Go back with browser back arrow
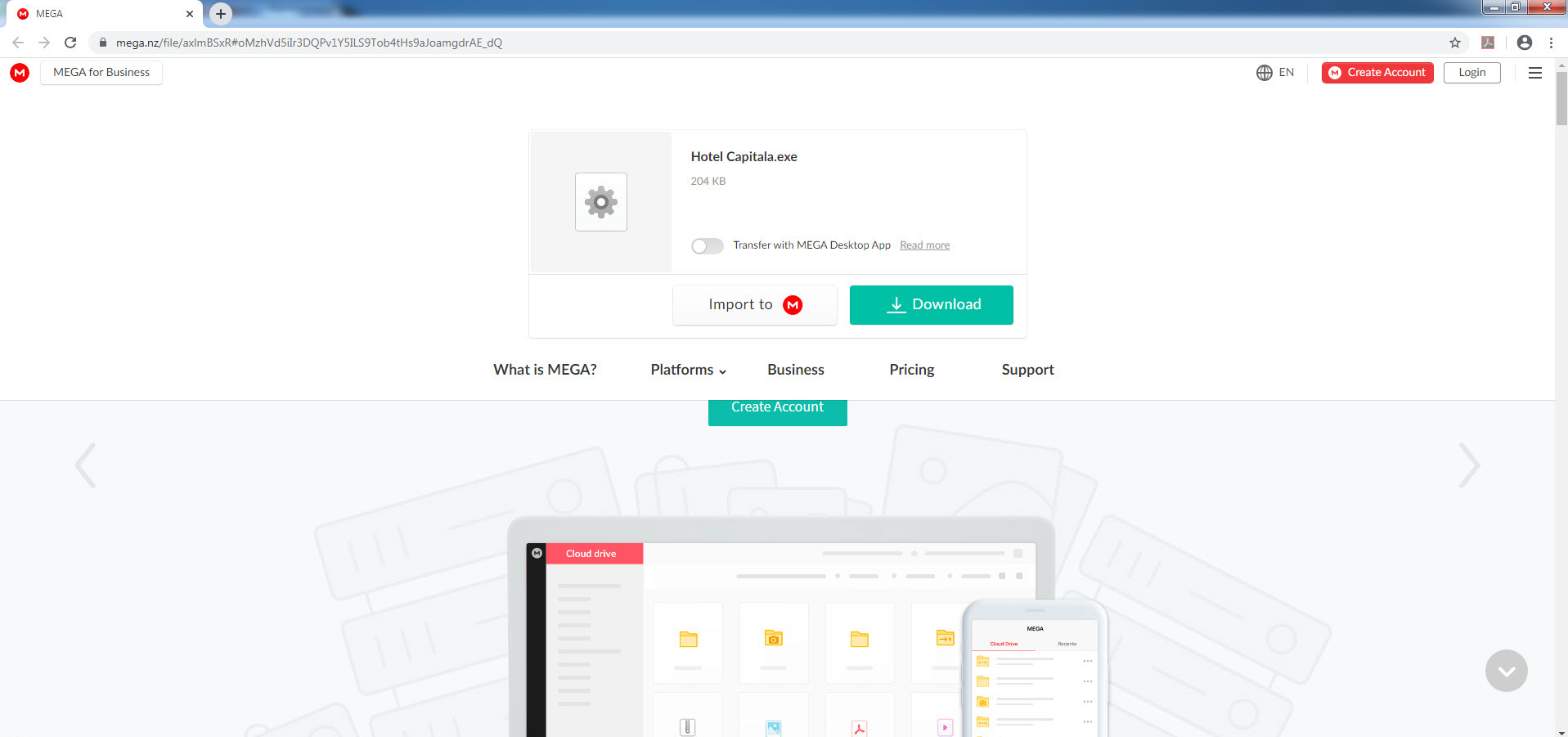The image size is (1568, 737). pyautogui.click(x=18, y=43)
